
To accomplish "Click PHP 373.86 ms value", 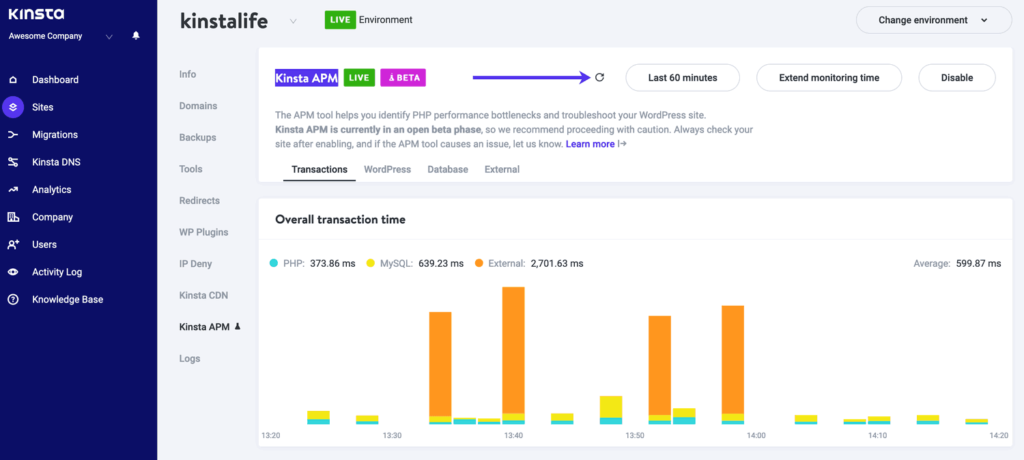I will [332, 263].
